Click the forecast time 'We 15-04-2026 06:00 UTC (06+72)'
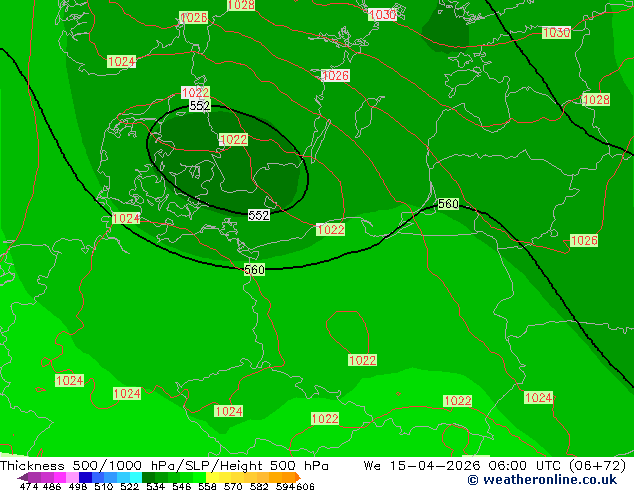Image resolution: width=634 pixels, height=490 pixels. 495,466
